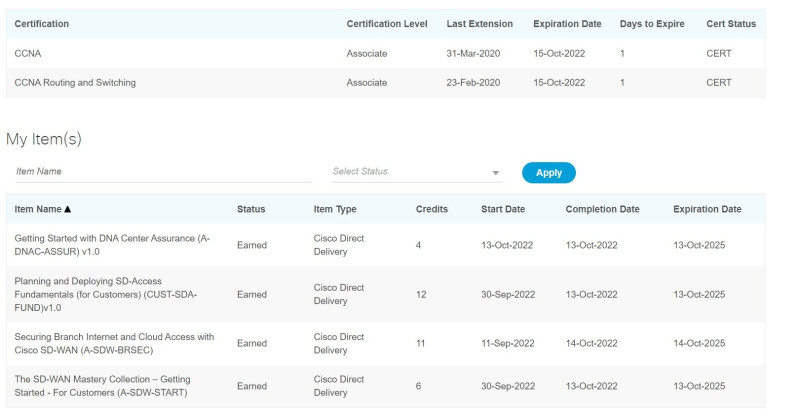Click Expiration Date header in items table

tap(707, 209)
